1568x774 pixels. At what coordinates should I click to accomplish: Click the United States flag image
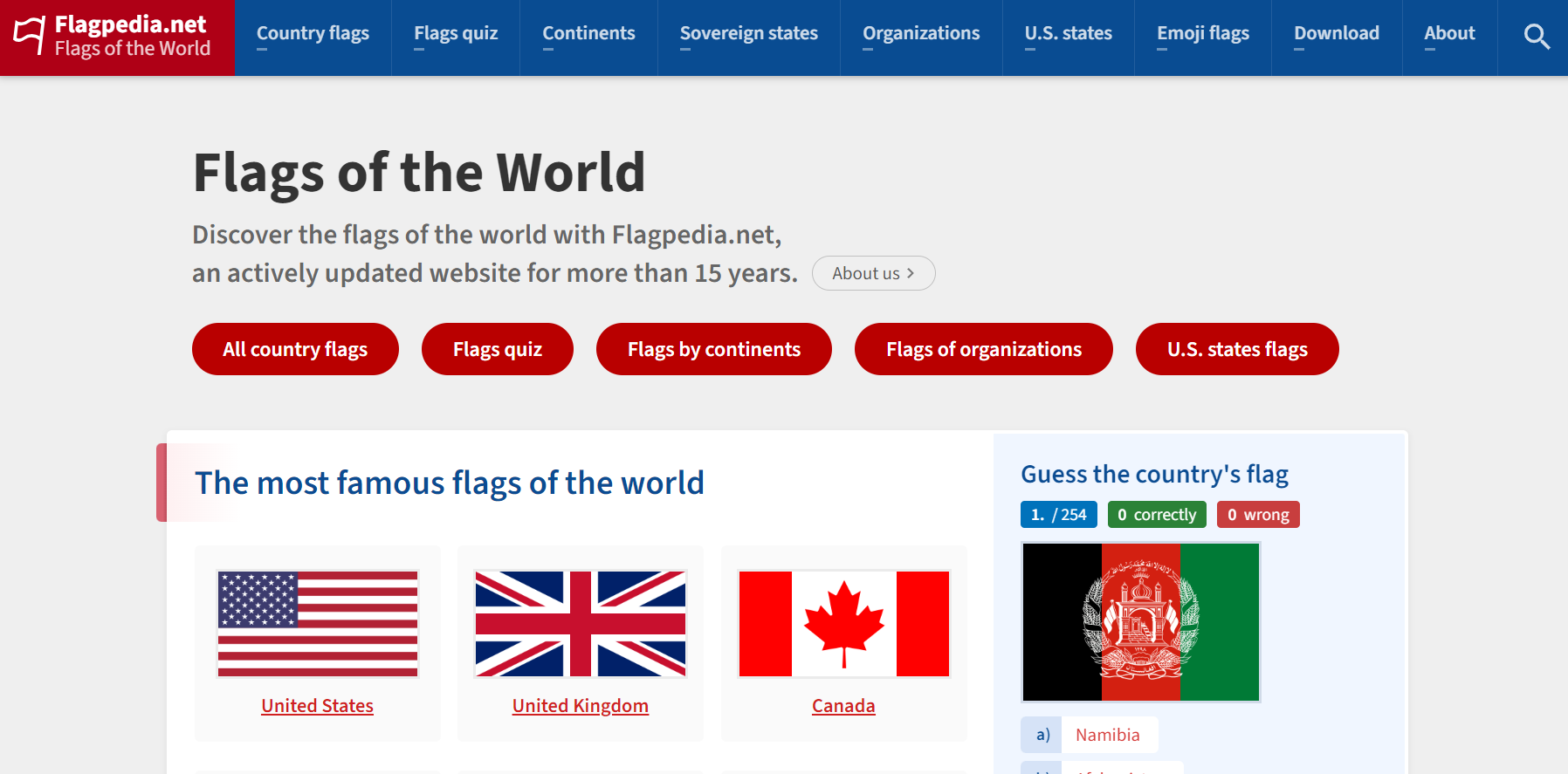tap(318, 624)
